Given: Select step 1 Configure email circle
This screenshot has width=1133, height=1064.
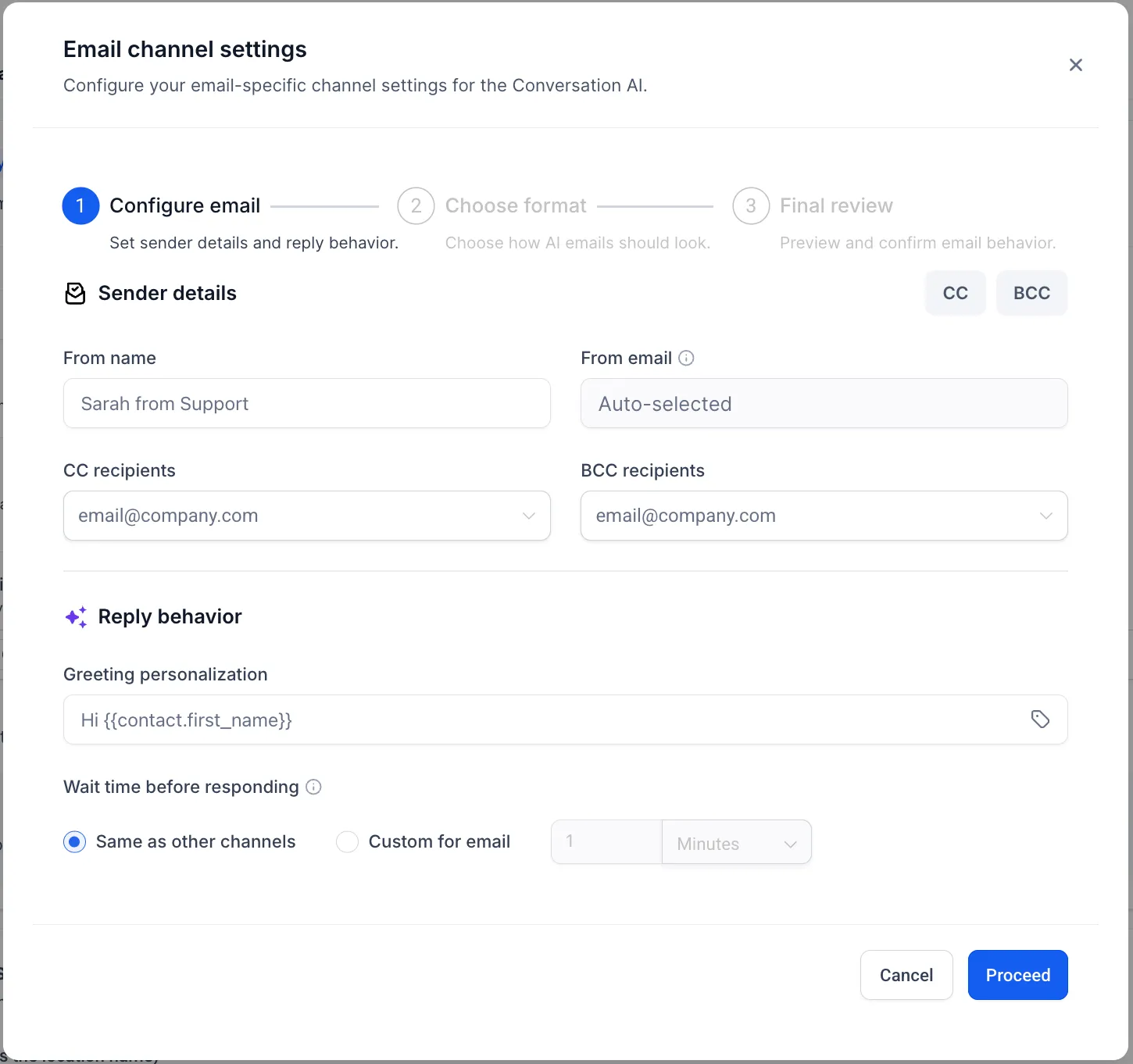Looking at the screenshot, I should 80,205.
